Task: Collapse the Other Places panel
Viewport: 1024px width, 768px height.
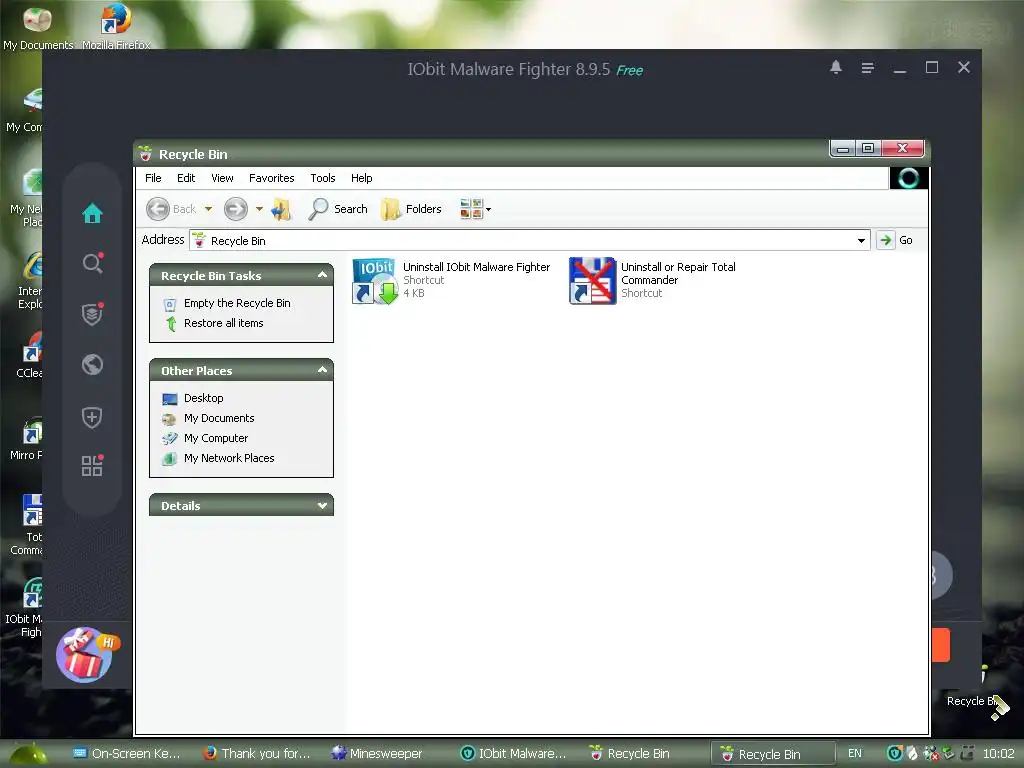Action: point(322,370)
